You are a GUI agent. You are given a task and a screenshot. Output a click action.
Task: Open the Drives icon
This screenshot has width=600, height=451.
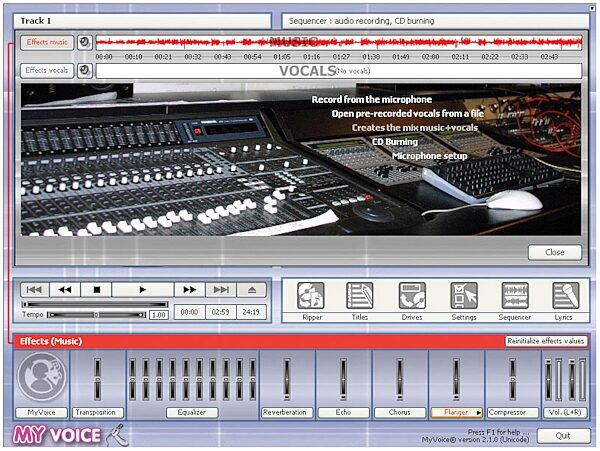[412, 295]
